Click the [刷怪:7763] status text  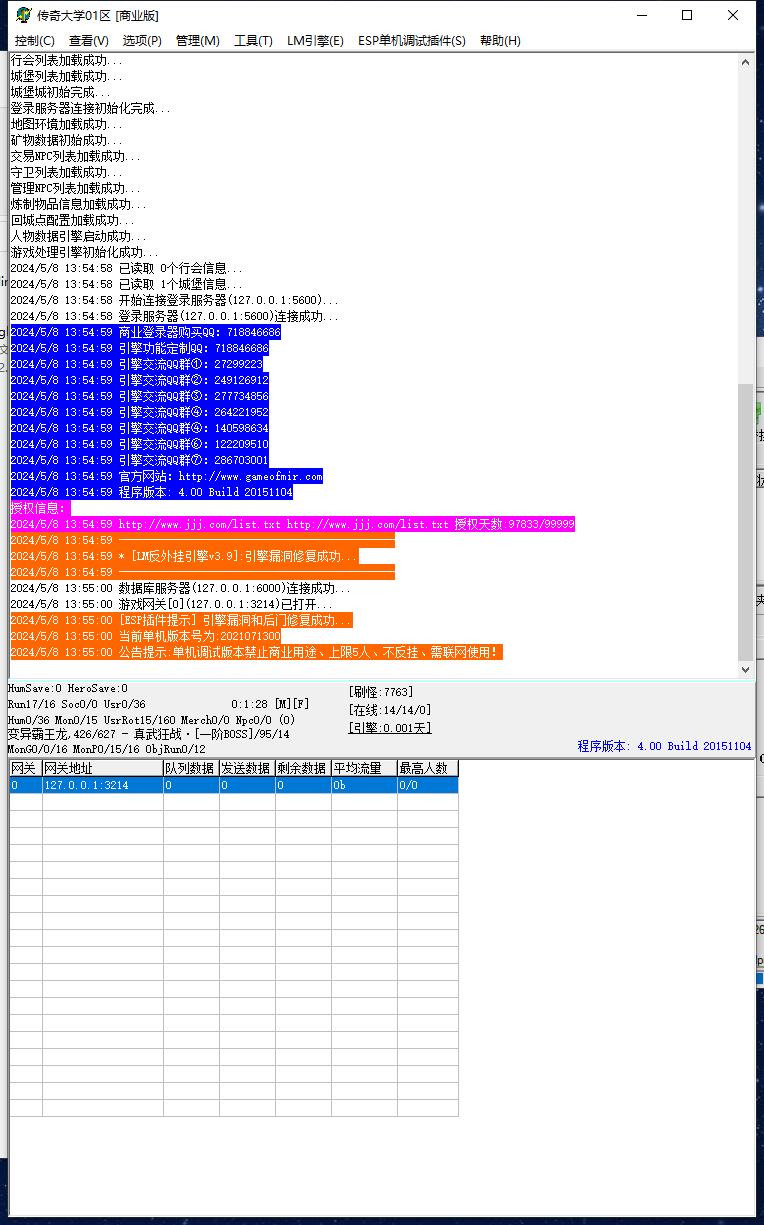click(381, 692)
